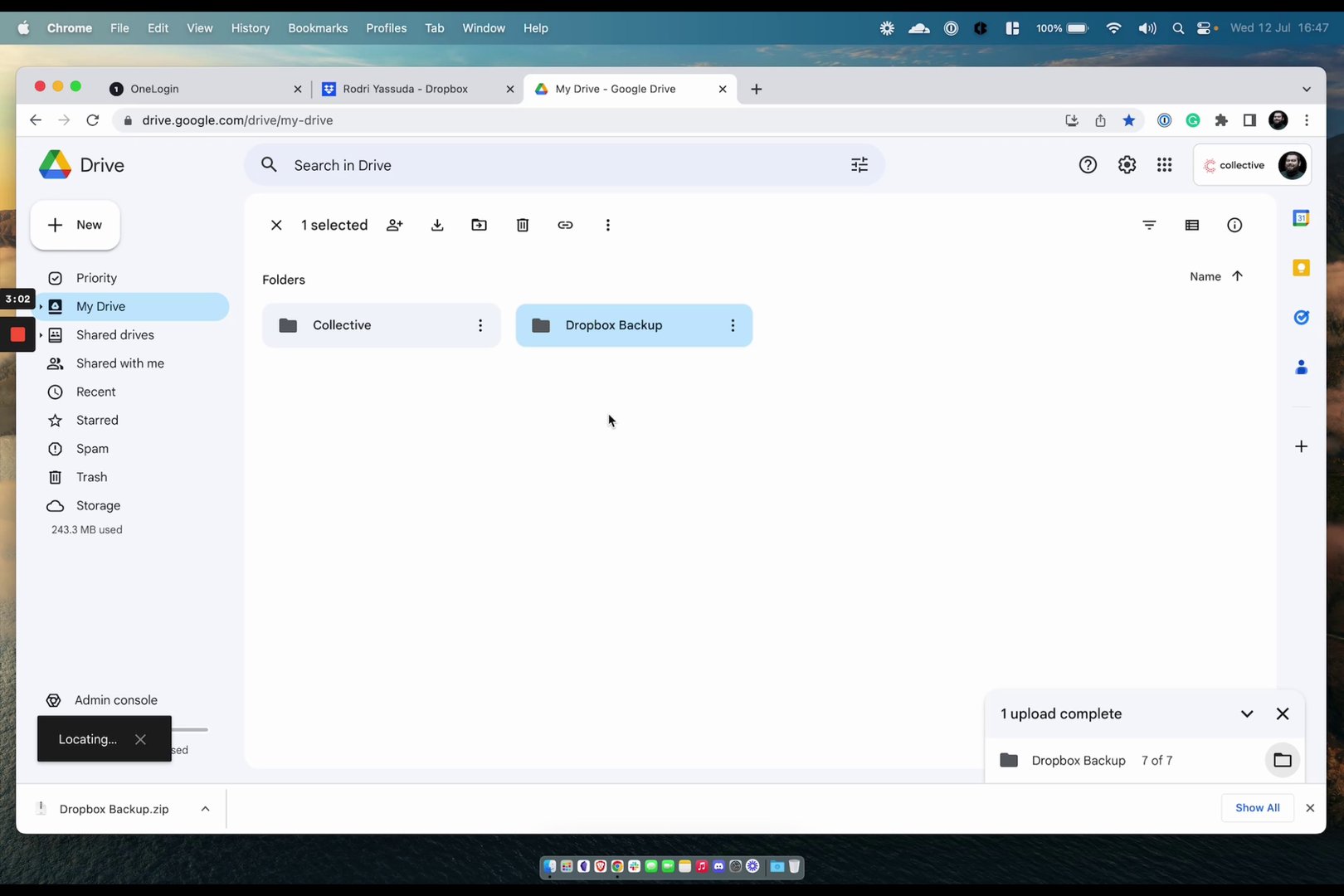Toggle the Chrome side panel
Image resolution: width=1344 pixels, height=896 pixels.
[x=1249, y=120]
